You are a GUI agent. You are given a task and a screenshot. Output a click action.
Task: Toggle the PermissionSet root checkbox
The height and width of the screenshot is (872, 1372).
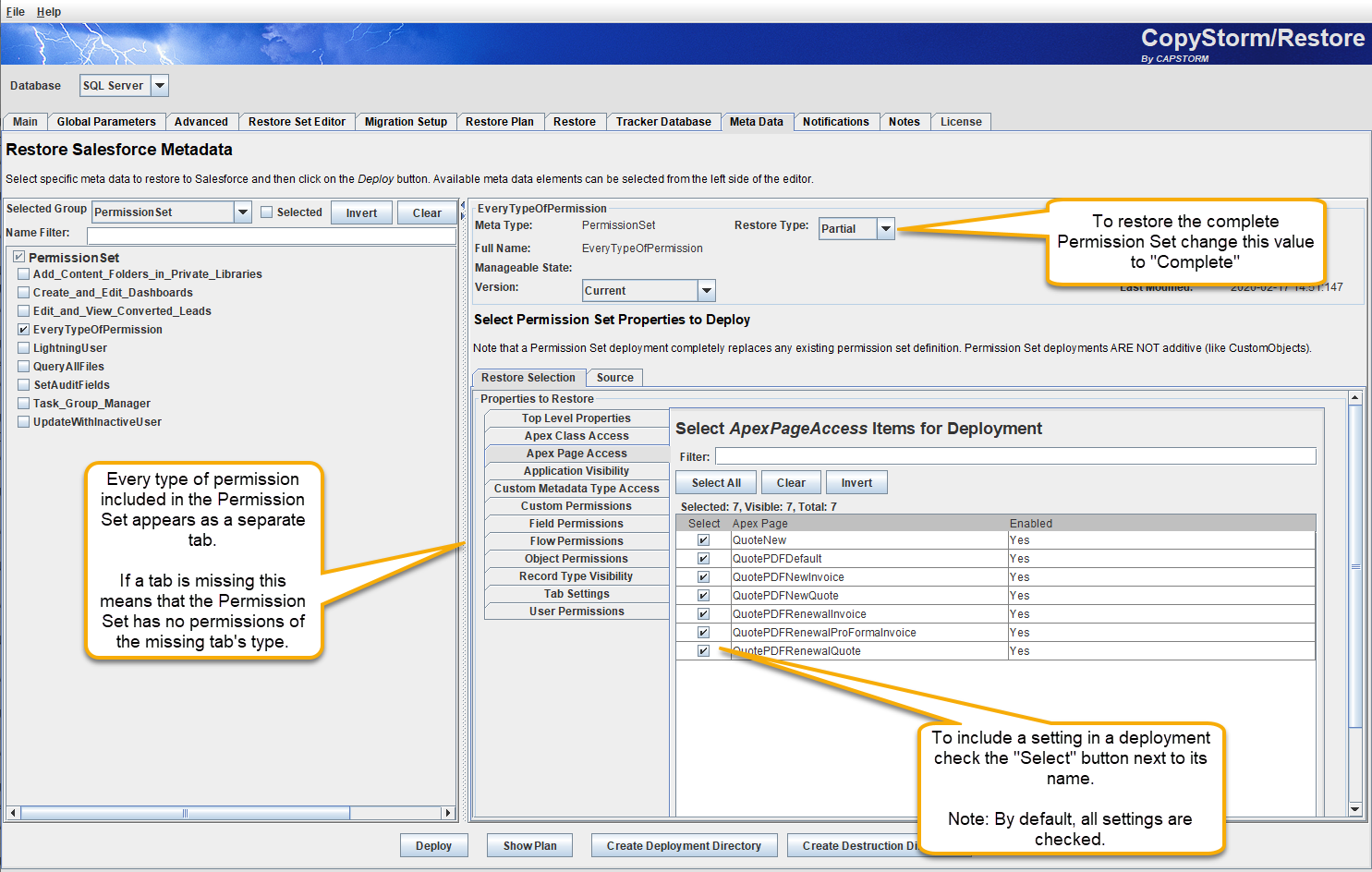pos(18,257)
